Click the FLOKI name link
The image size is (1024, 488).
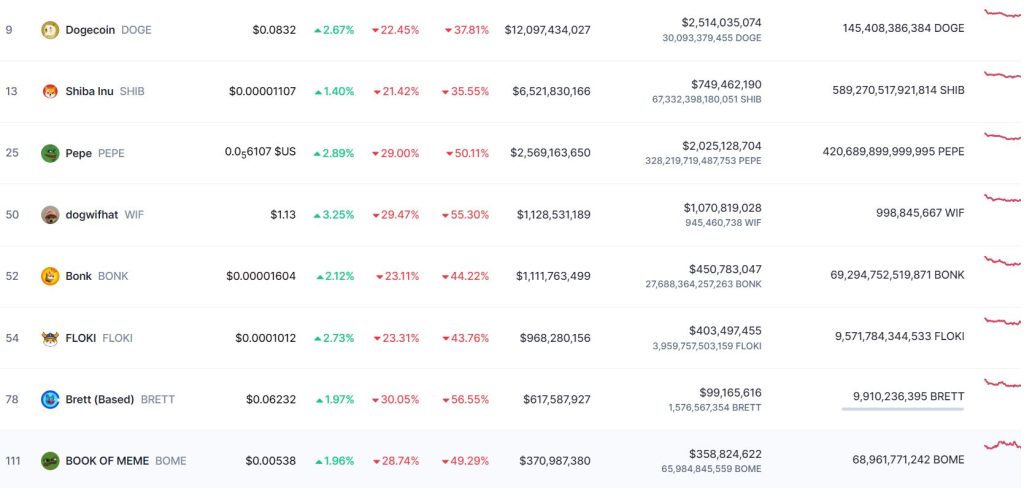click(81, 338)
